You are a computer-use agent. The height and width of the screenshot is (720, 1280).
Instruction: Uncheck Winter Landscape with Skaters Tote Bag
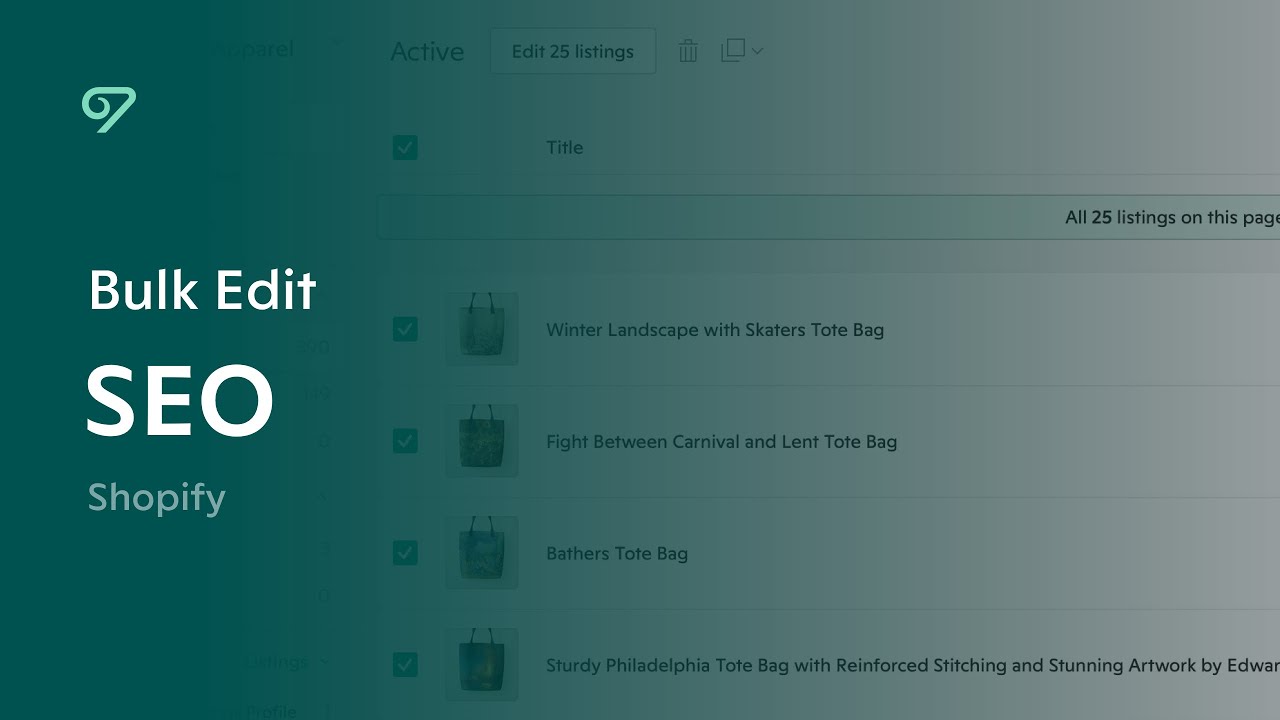click(405, 329)
